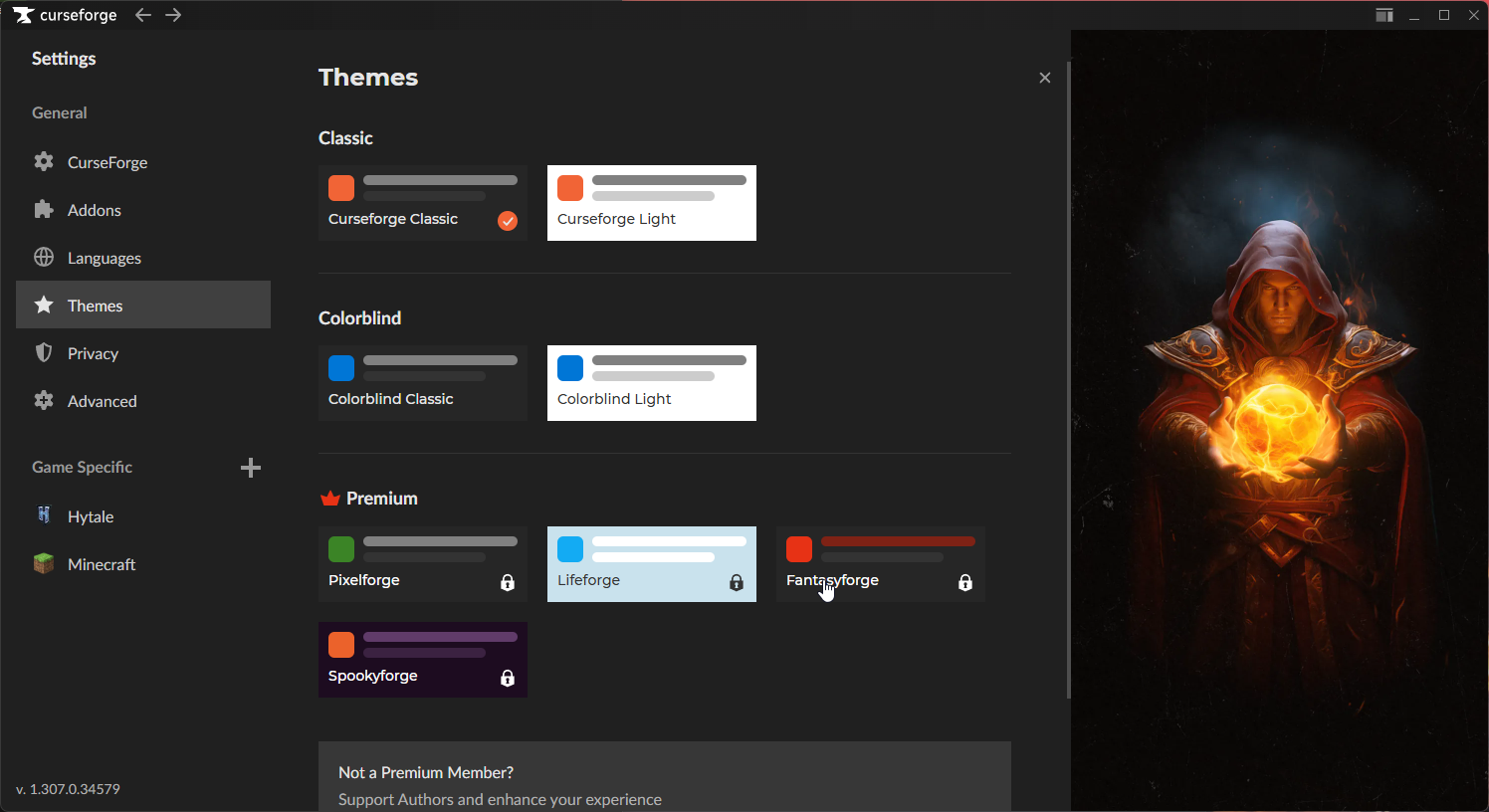The height and width of the screenshot is (812, 1489).
Task: Click the Not a Premium Member banner
Action: [665, 777]
